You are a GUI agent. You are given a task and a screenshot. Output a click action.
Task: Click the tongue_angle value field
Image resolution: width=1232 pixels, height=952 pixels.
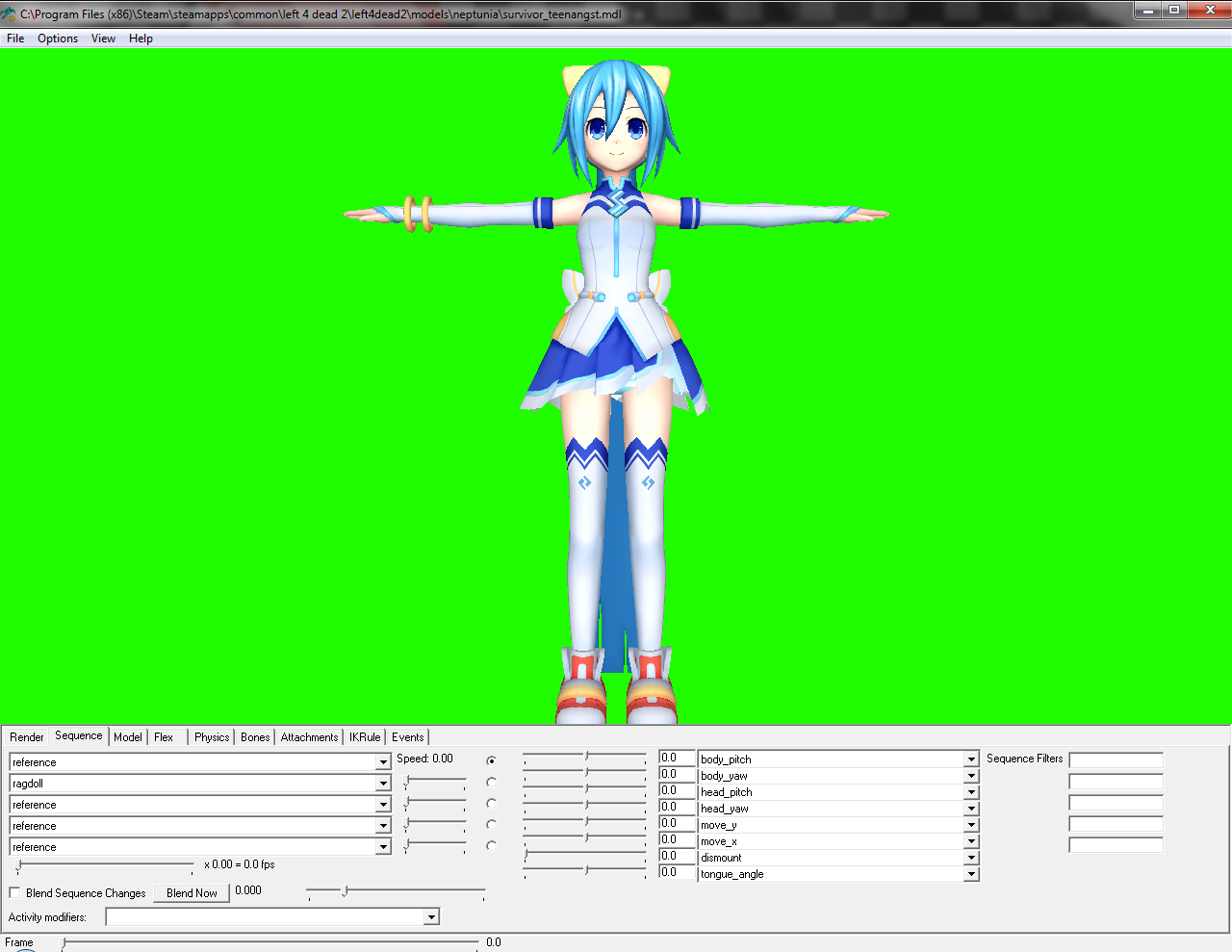point(677,873)
